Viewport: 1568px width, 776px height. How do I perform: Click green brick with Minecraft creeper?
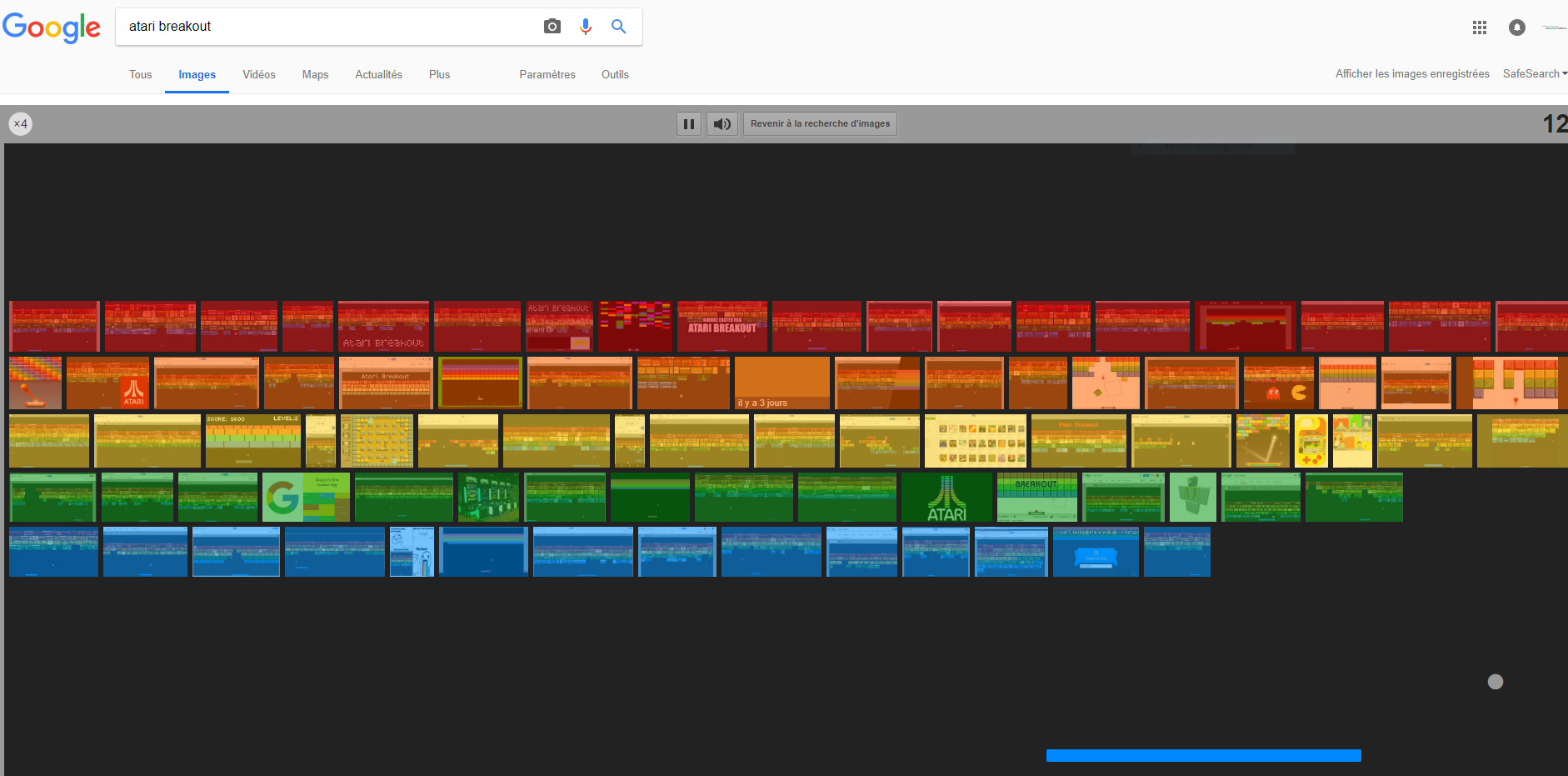tap(1193, 497)
